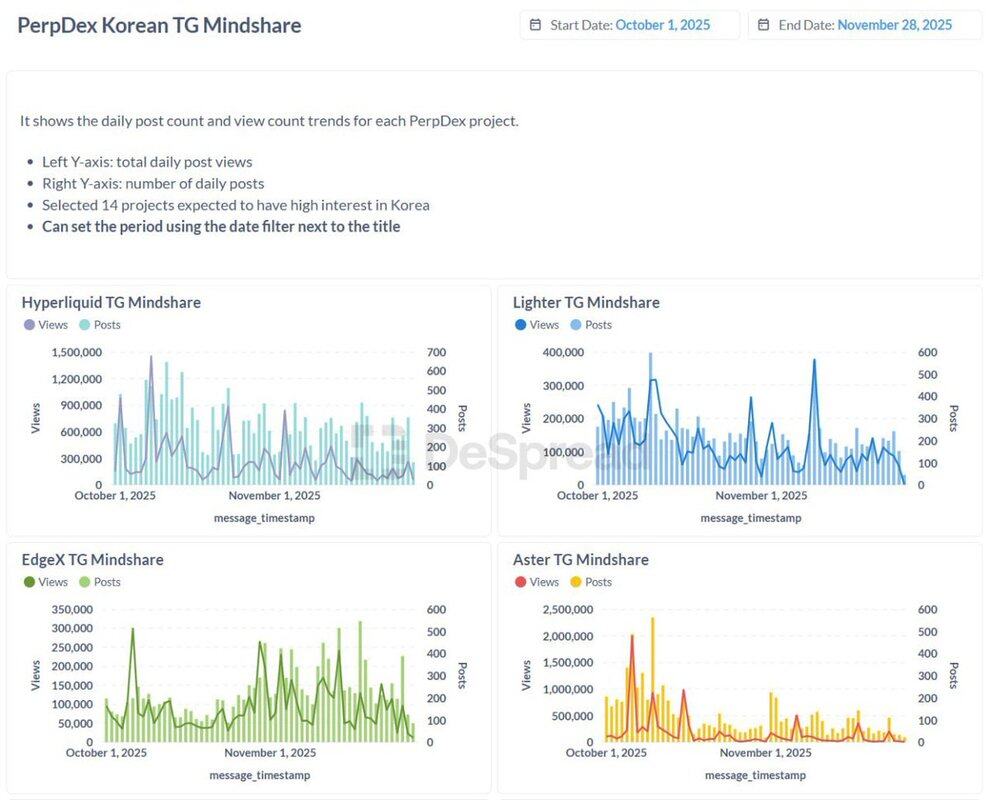The image size is (991, 800).
Task: Click red Views legend dot in Aster chart
Action: pyautogui.click(x=519, y=582)
